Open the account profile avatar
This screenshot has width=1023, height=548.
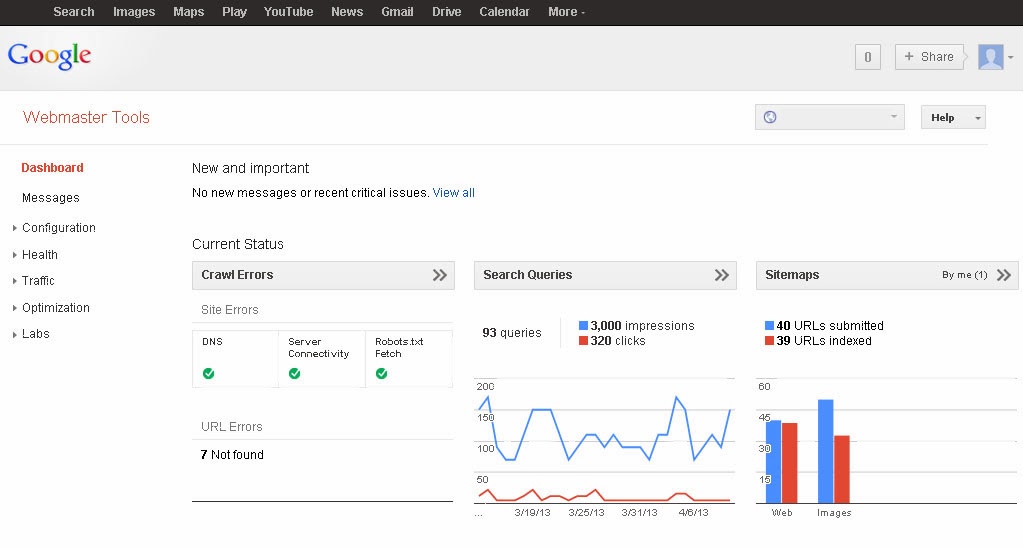point(991,57)
